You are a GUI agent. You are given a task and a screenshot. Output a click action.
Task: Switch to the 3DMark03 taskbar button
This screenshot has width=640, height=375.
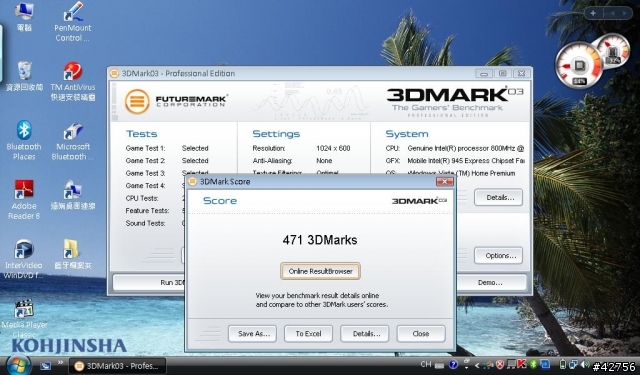tap(118, 366)
